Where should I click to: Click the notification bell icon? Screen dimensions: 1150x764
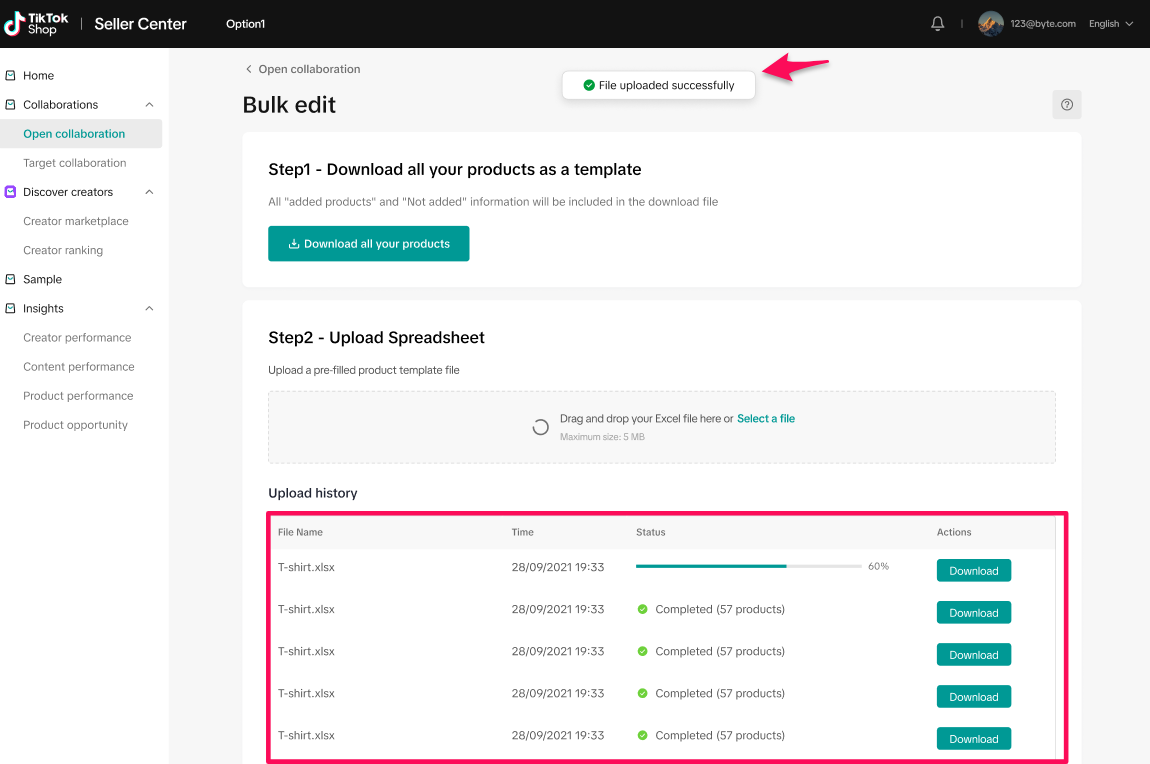click(x=937, y=24)
